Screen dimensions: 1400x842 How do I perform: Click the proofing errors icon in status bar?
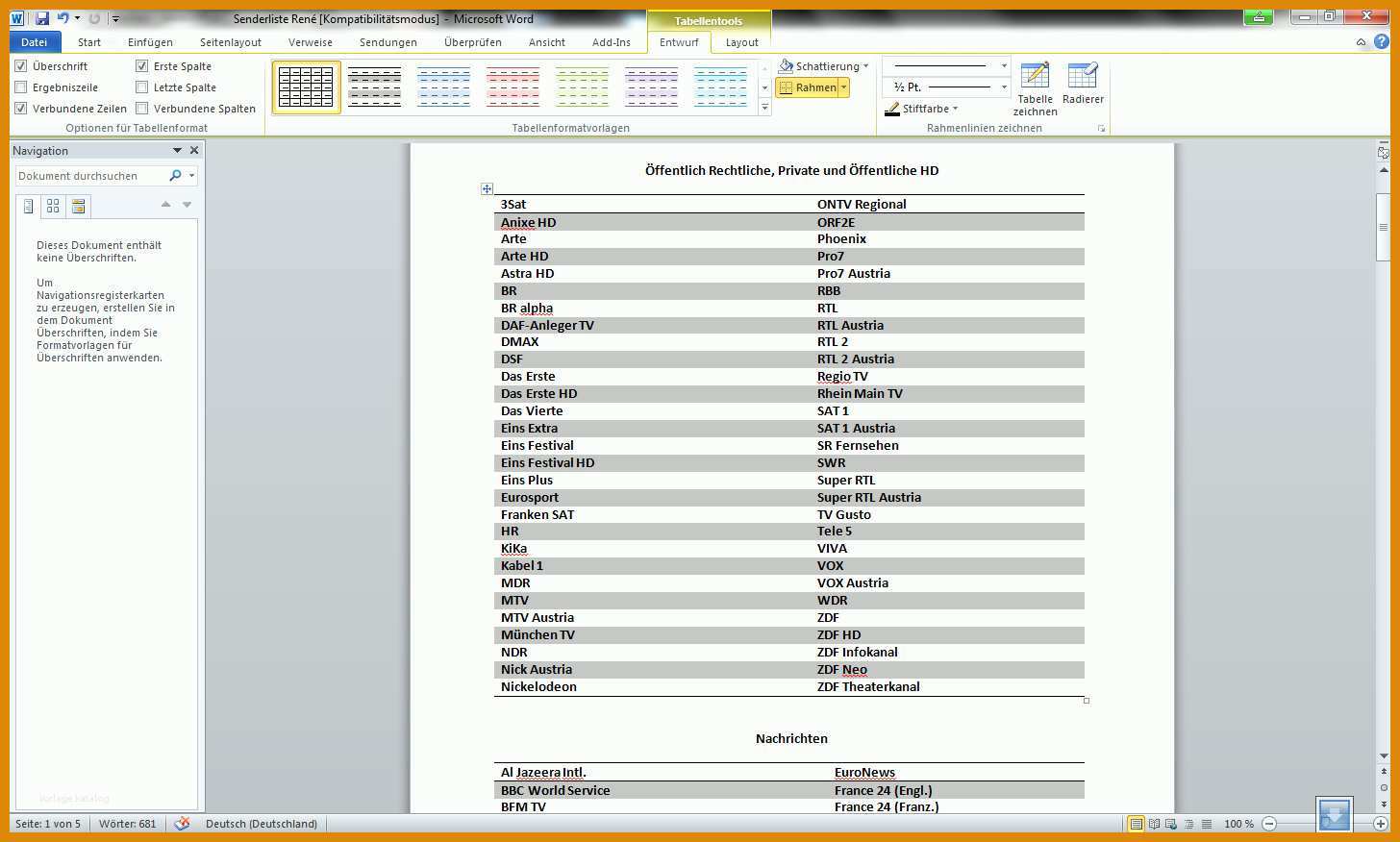182,824
